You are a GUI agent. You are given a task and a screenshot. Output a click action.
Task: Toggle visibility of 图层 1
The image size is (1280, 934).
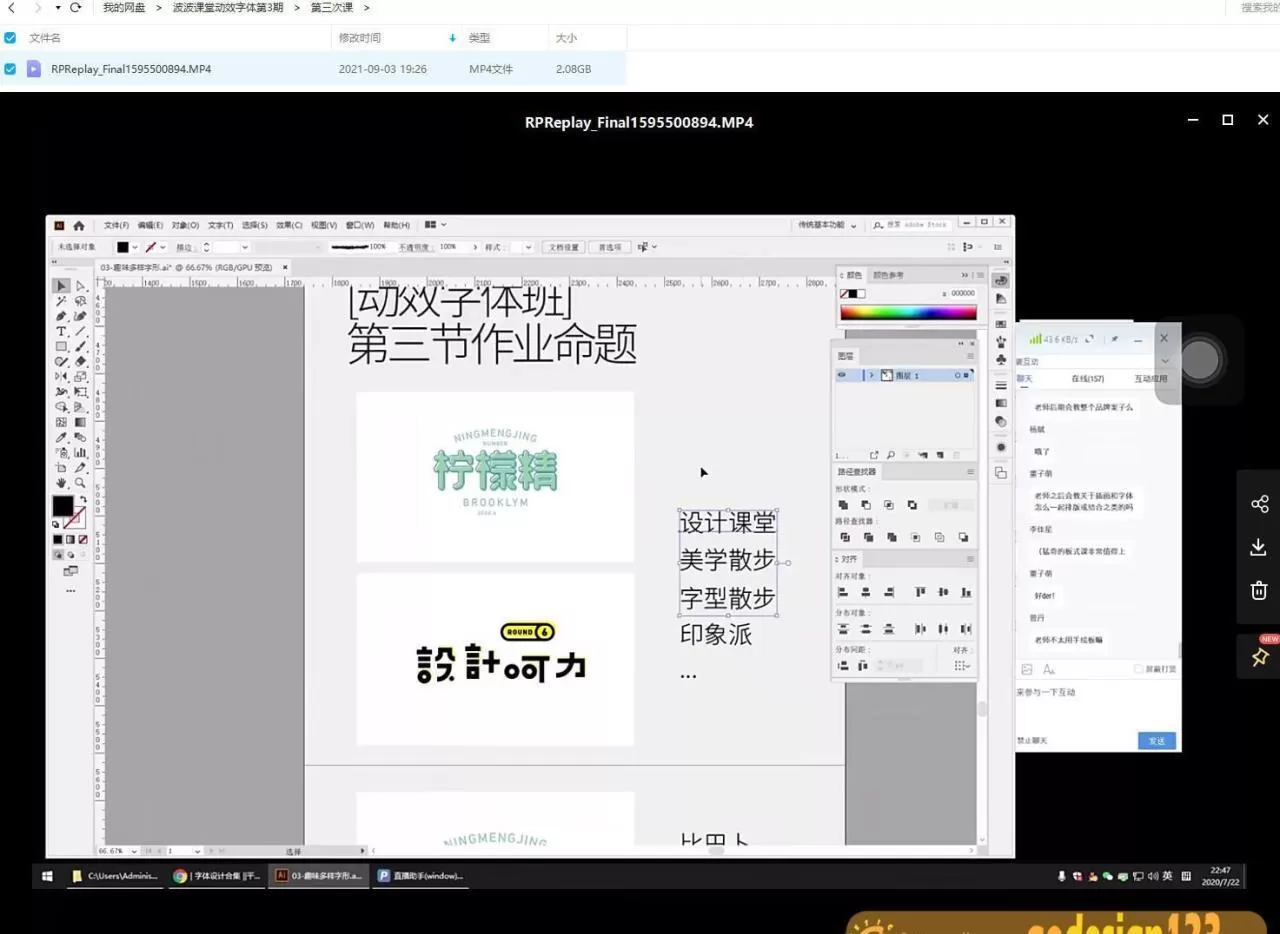click(842, 375)
